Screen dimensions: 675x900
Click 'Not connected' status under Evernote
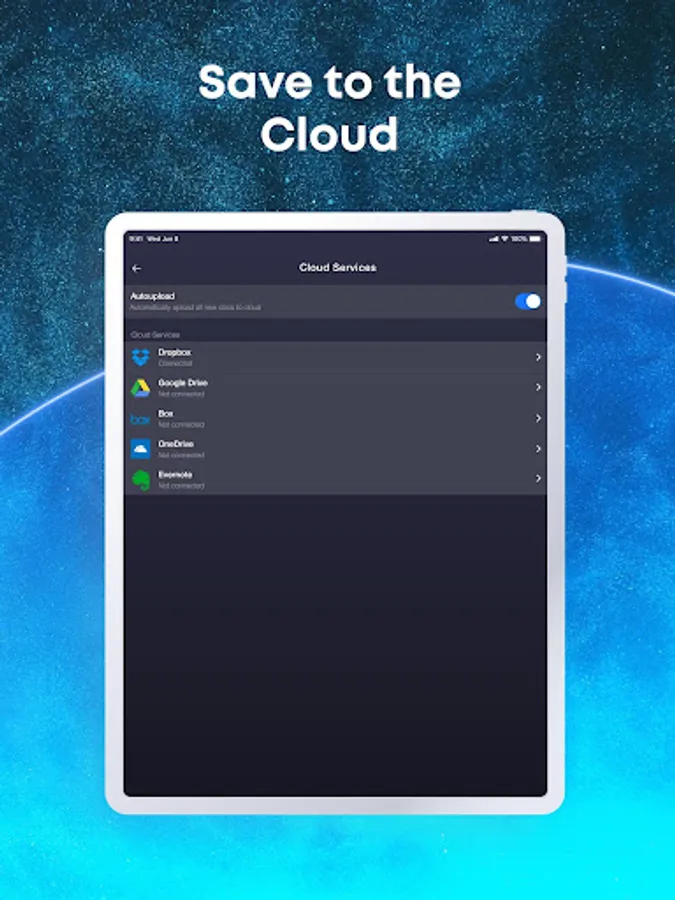(x=181, y=486)
